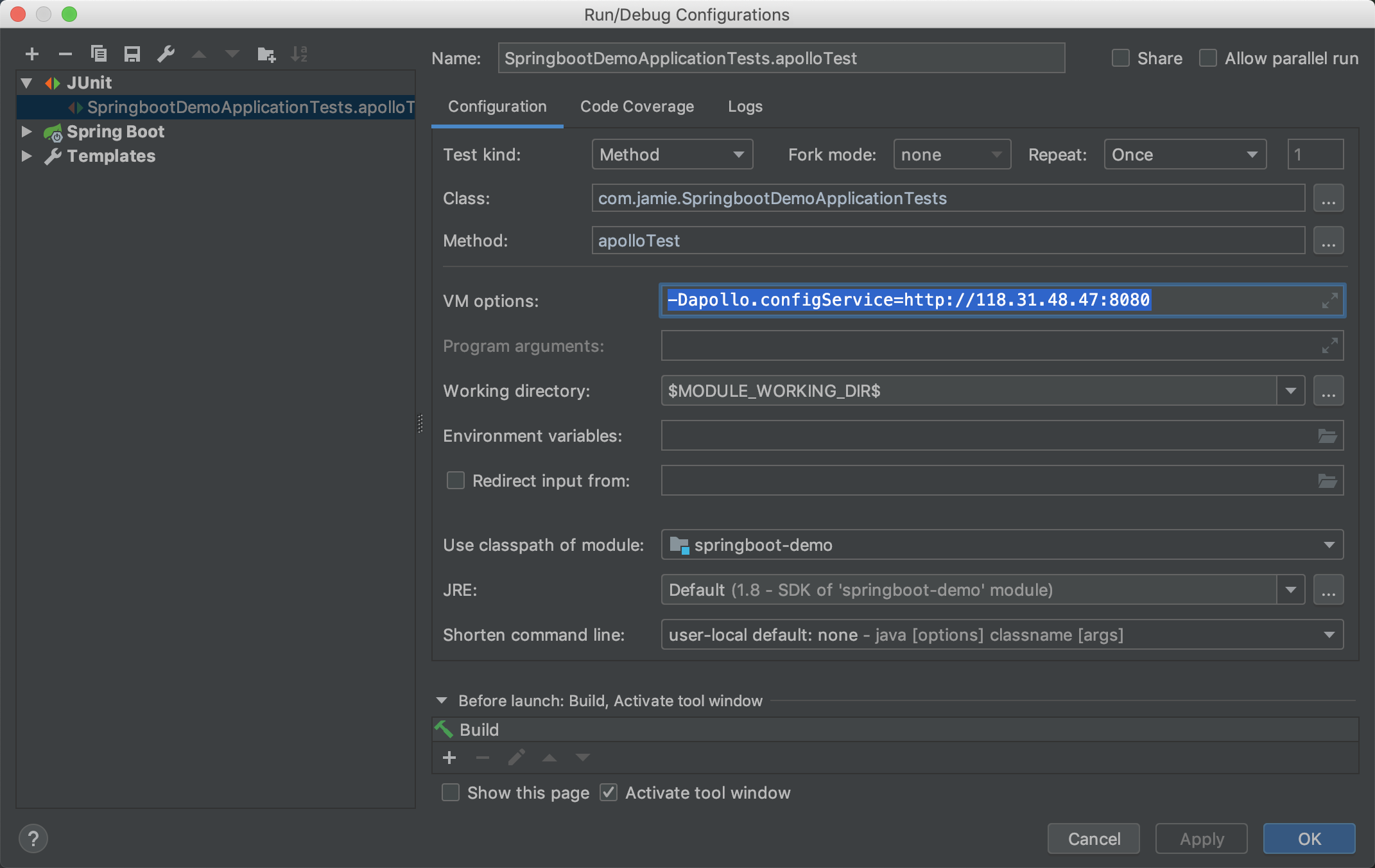Switch to the Code Coverage tab

(637, 107)
